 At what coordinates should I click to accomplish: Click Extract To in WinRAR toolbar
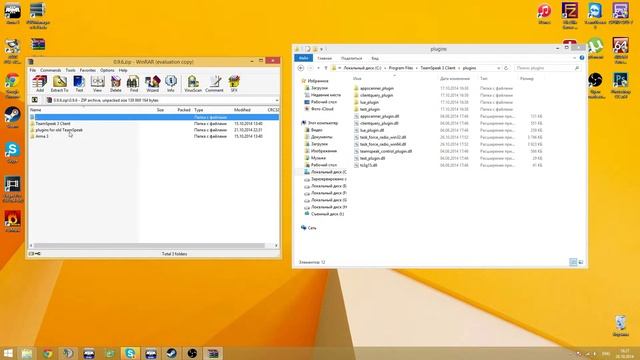click(59, 84)
